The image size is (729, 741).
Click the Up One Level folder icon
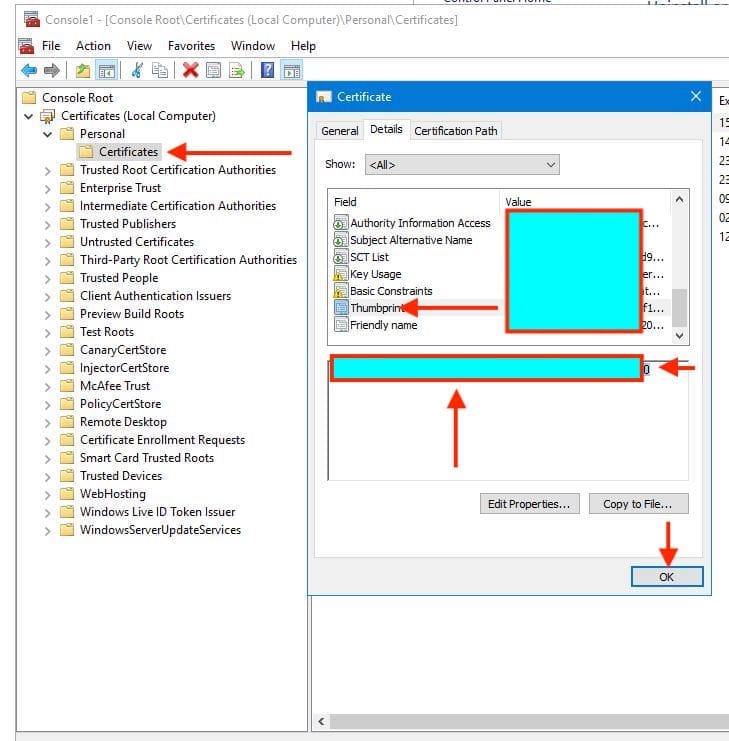click(82, 70)
